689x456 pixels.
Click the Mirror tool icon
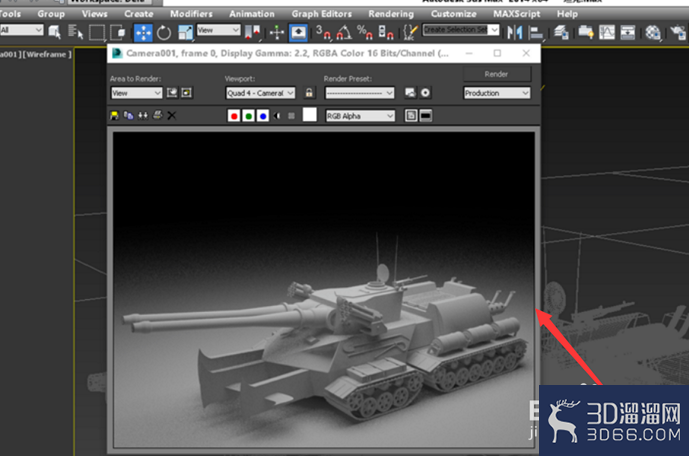coord(515,32)
